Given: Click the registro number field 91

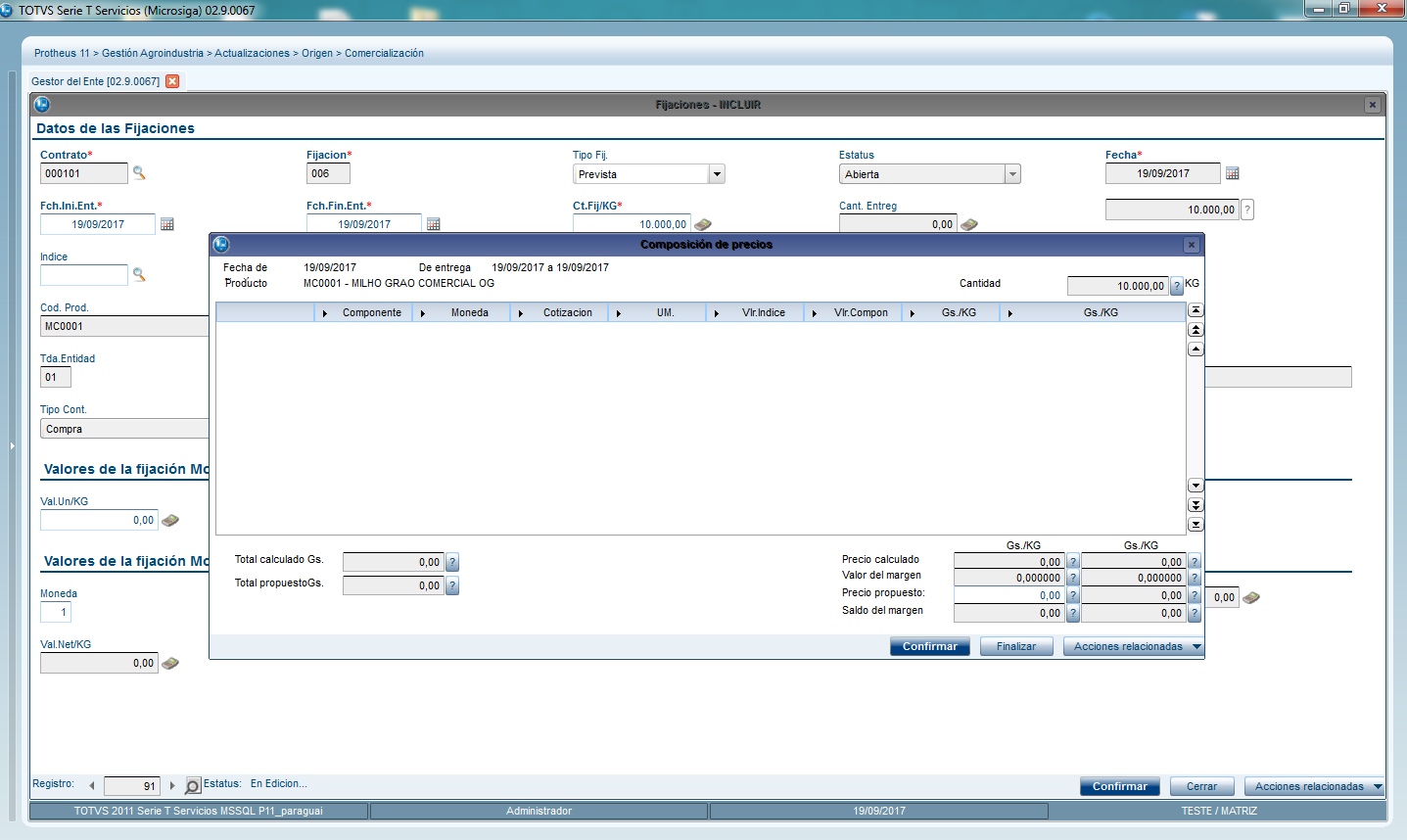Looking at the screenshot, I should (x=132, y=785).
